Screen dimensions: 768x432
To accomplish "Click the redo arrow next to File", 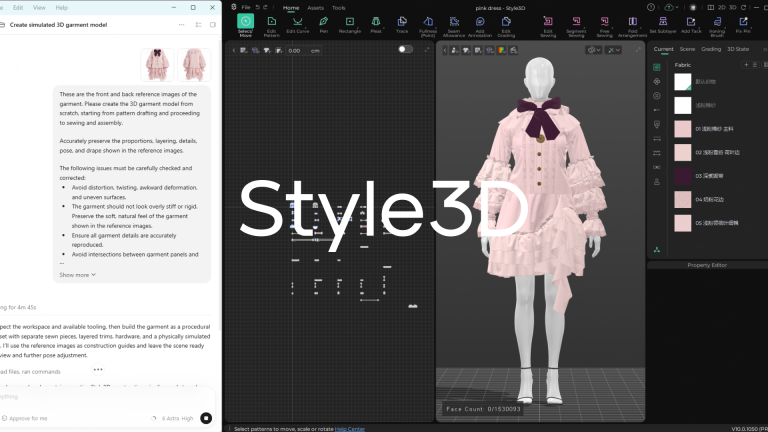I will click(265, 7).
